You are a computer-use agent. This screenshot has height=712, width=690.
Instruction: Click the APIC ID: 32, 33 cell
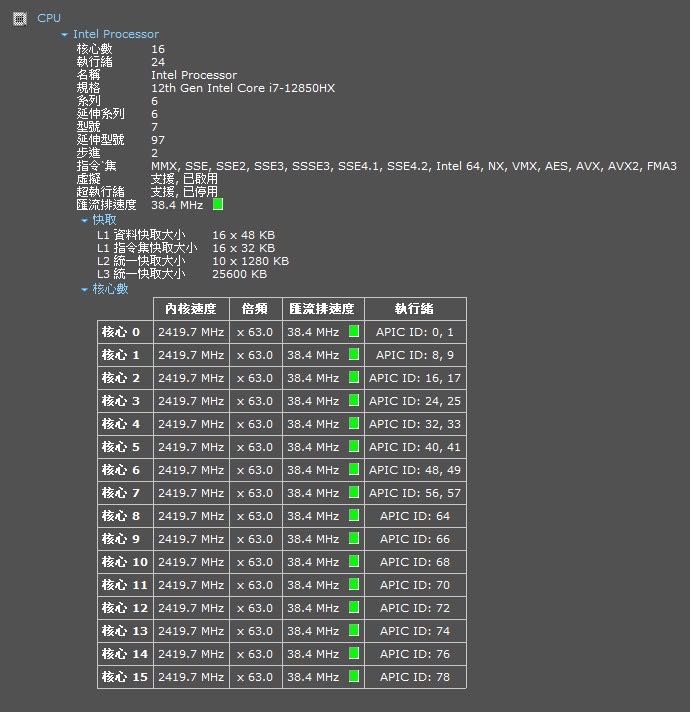[x=415, y=424]
